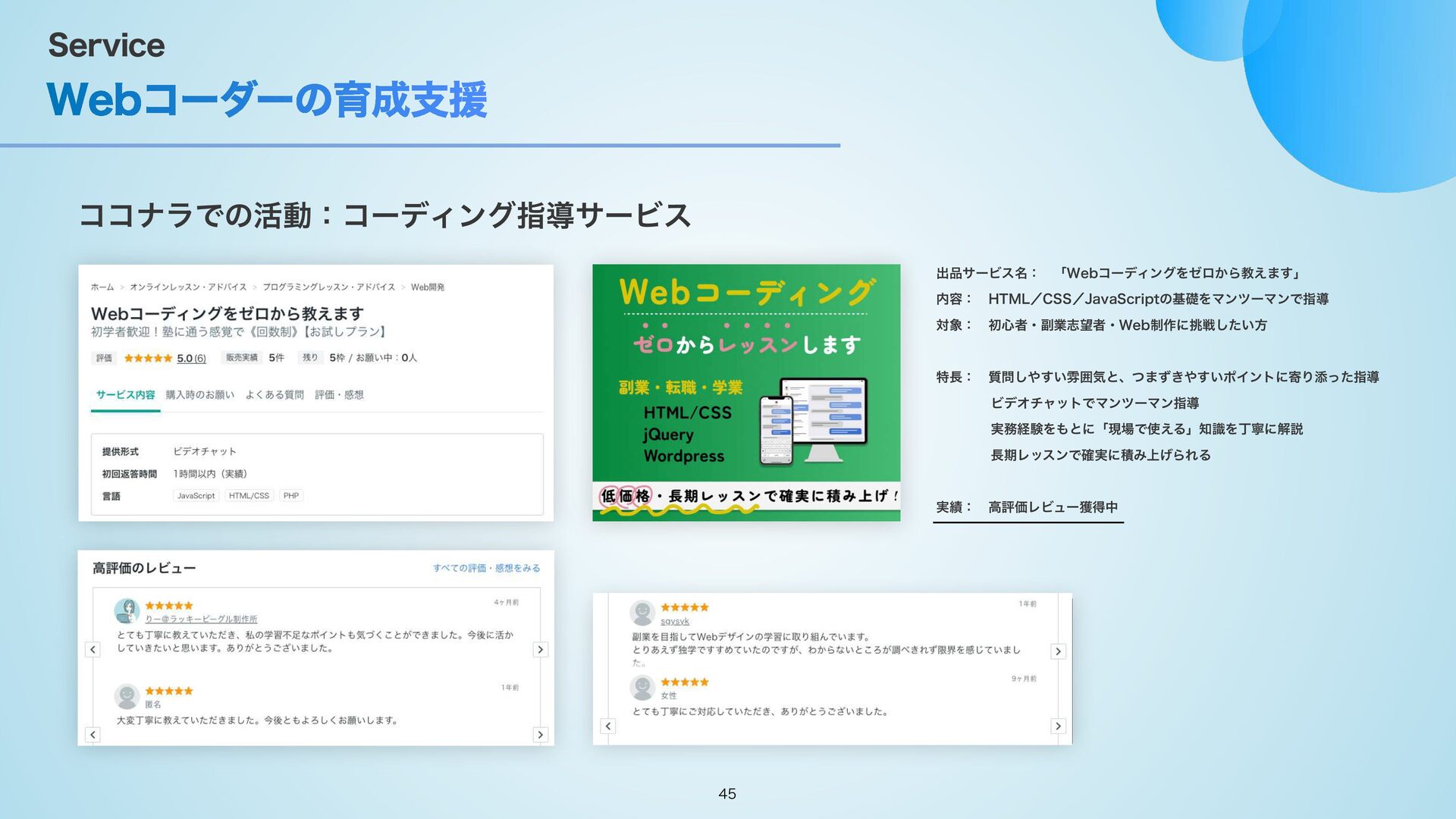This screenshot has width=1456, height=819.
Task: Click the ホーム breadcrumb link
Action: [102, 287]
